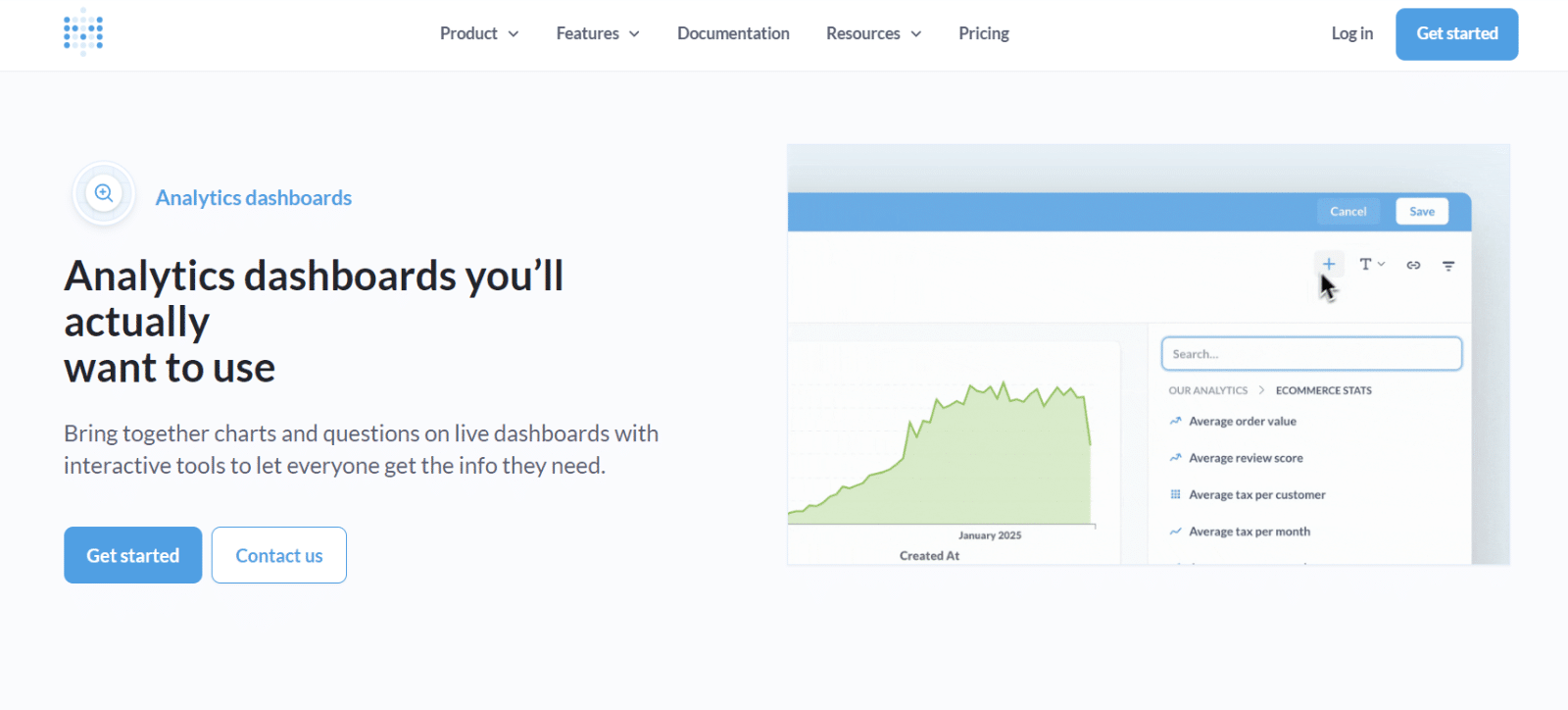Click the chevron next to the T icon
The image size is (1568, 710).
click(x=1382, y=264)
